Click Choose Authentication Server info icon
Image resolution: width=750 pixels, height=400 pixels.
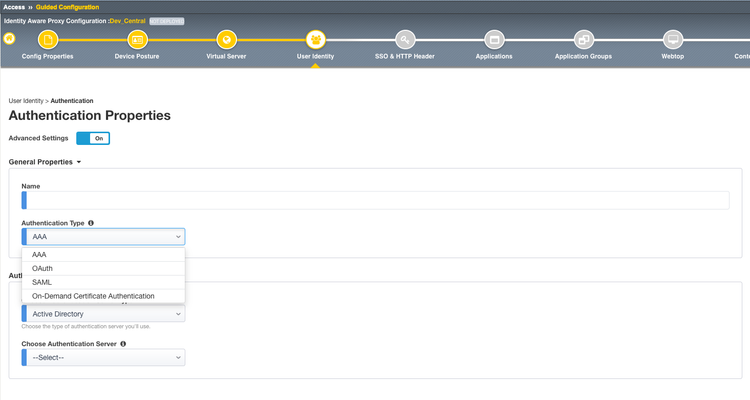click(x=123, y=344)
